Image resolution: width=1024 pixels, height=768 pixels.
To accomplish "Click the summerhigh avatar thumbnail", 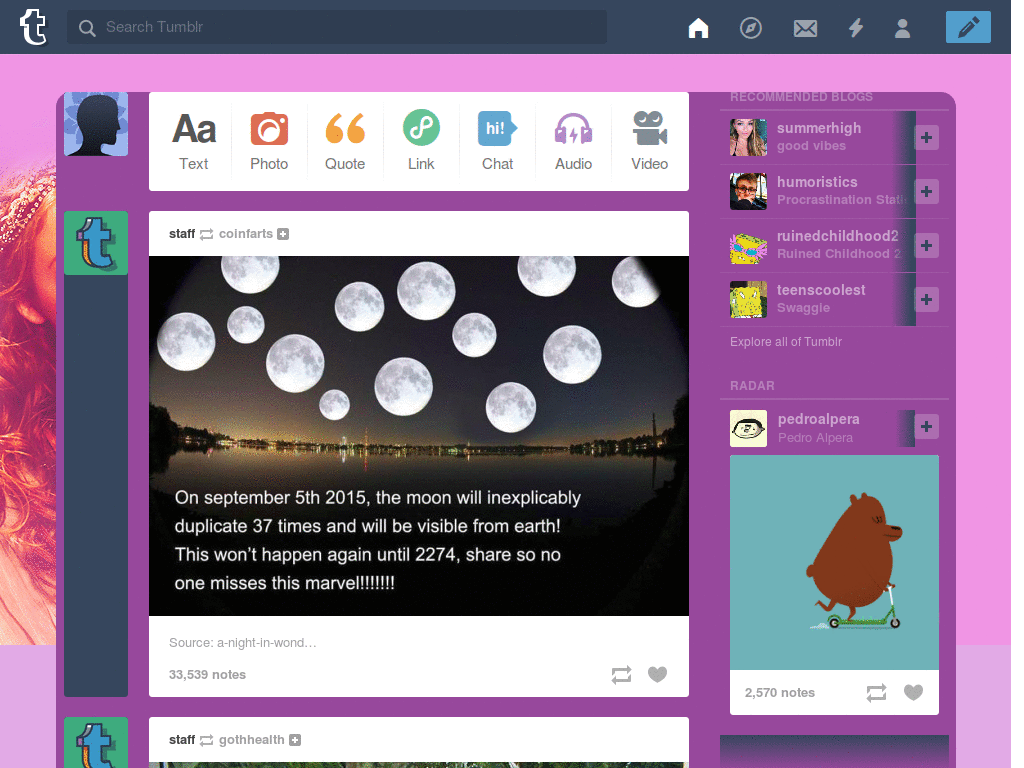I will tap(748, 137).
